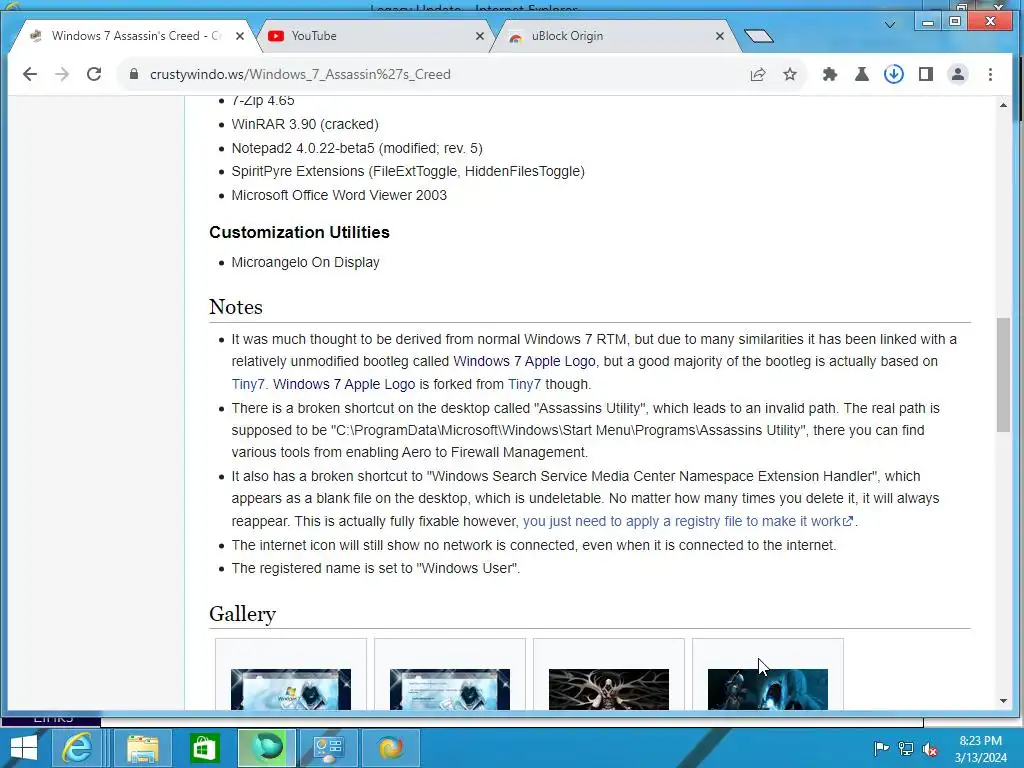
Task: Open the network tray icon
Action: tap(906, 748)
